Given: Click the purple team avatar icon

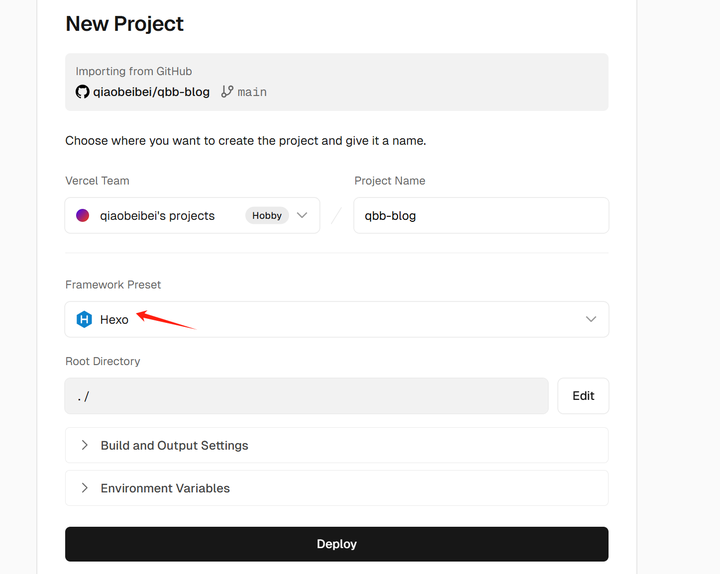Looking at the screenshot, I should click(x=83, y=215).
